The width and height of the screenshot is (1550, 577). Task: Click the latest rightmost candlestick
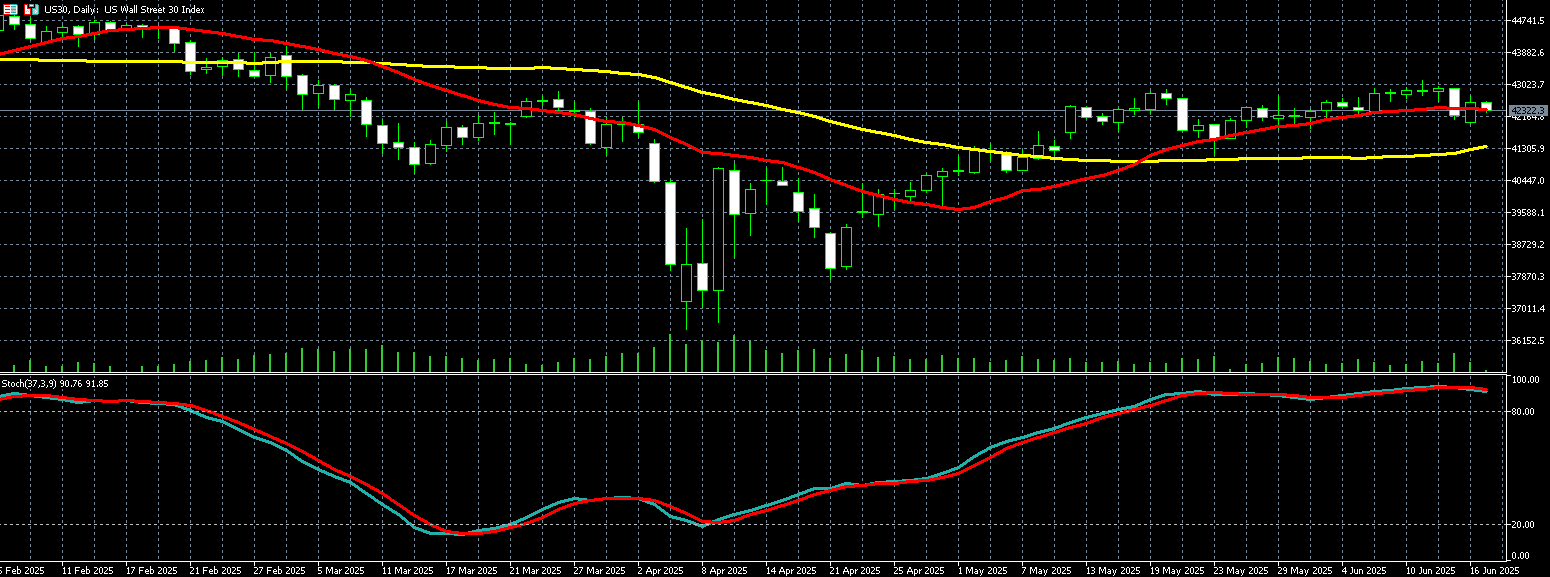click(x=1486, y=106)
